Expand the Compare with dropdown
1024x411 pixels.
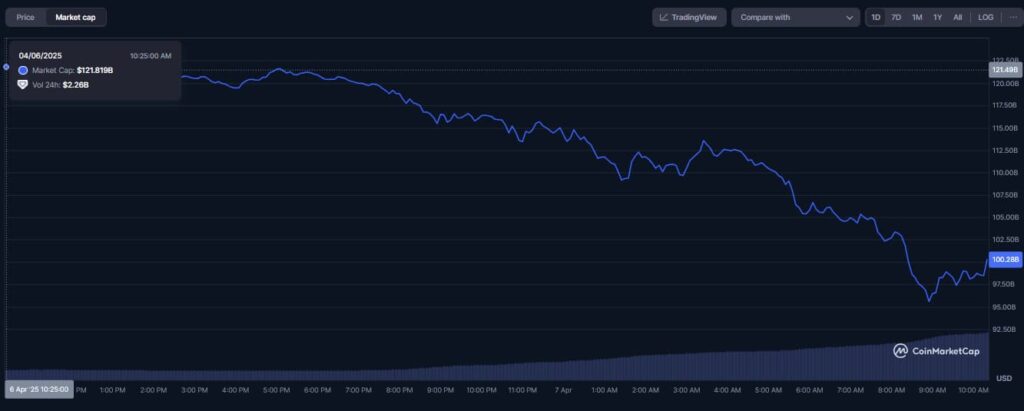[796, 18]
